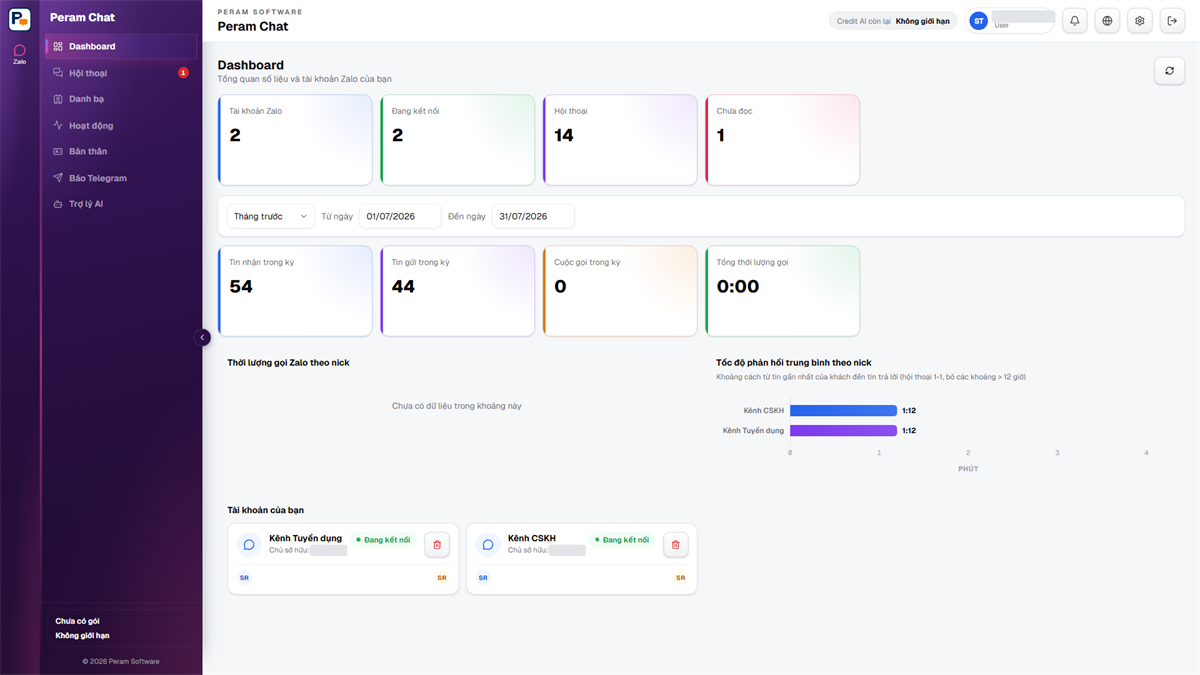Open settings gear icon
This screenshot has height=675, width=1200.
[1139, 21]
